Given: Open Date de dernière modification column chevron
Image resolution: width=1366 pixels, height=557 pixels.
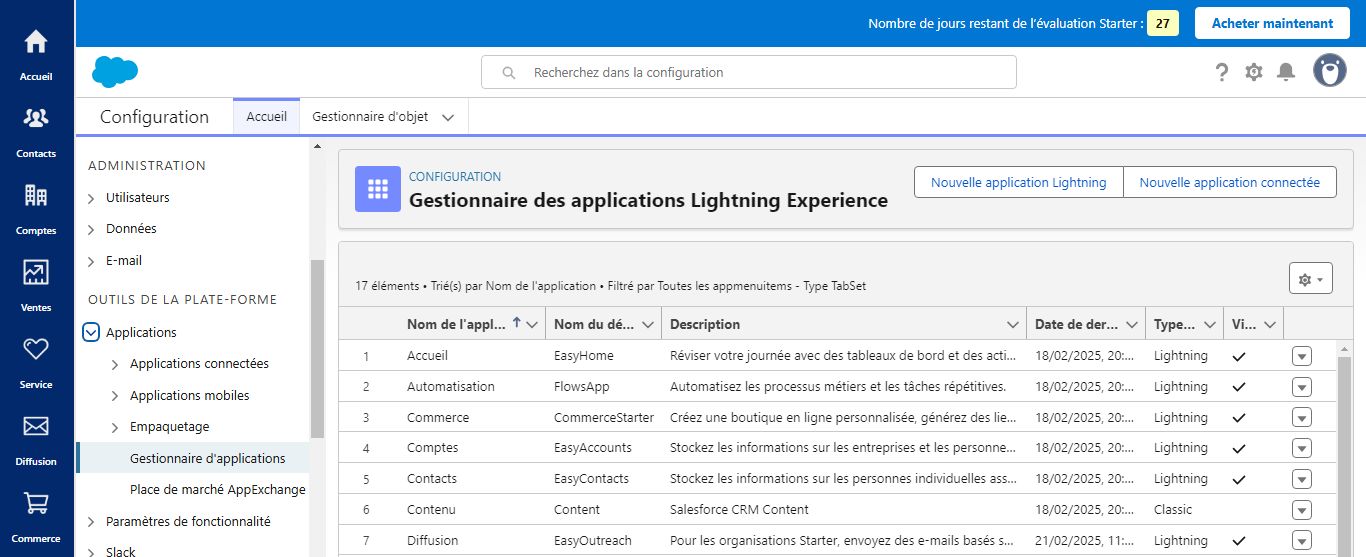Looking at the screenshot, I should [x=1132, y=324].
